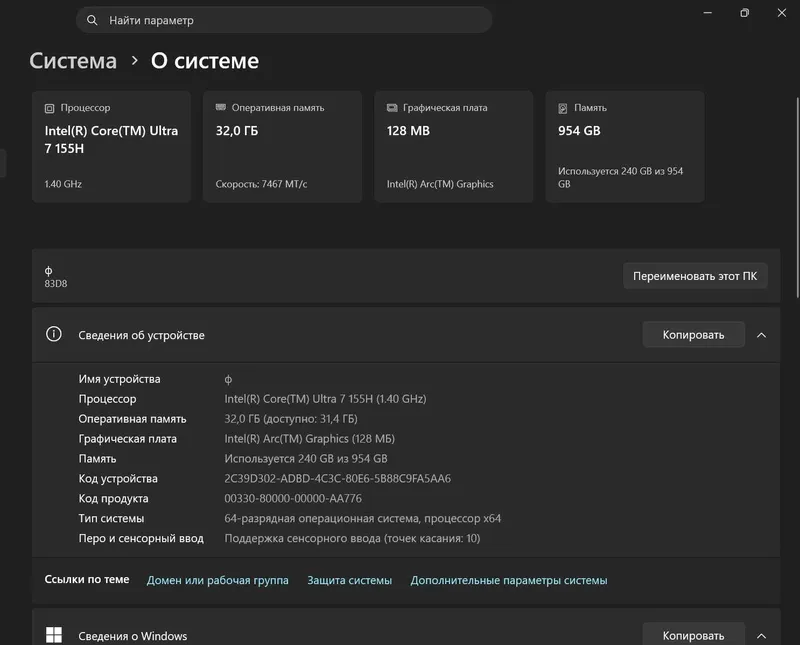800x645 pixels.
Task: Click the search magnifier icon
Action: click(x=92, y=20)
